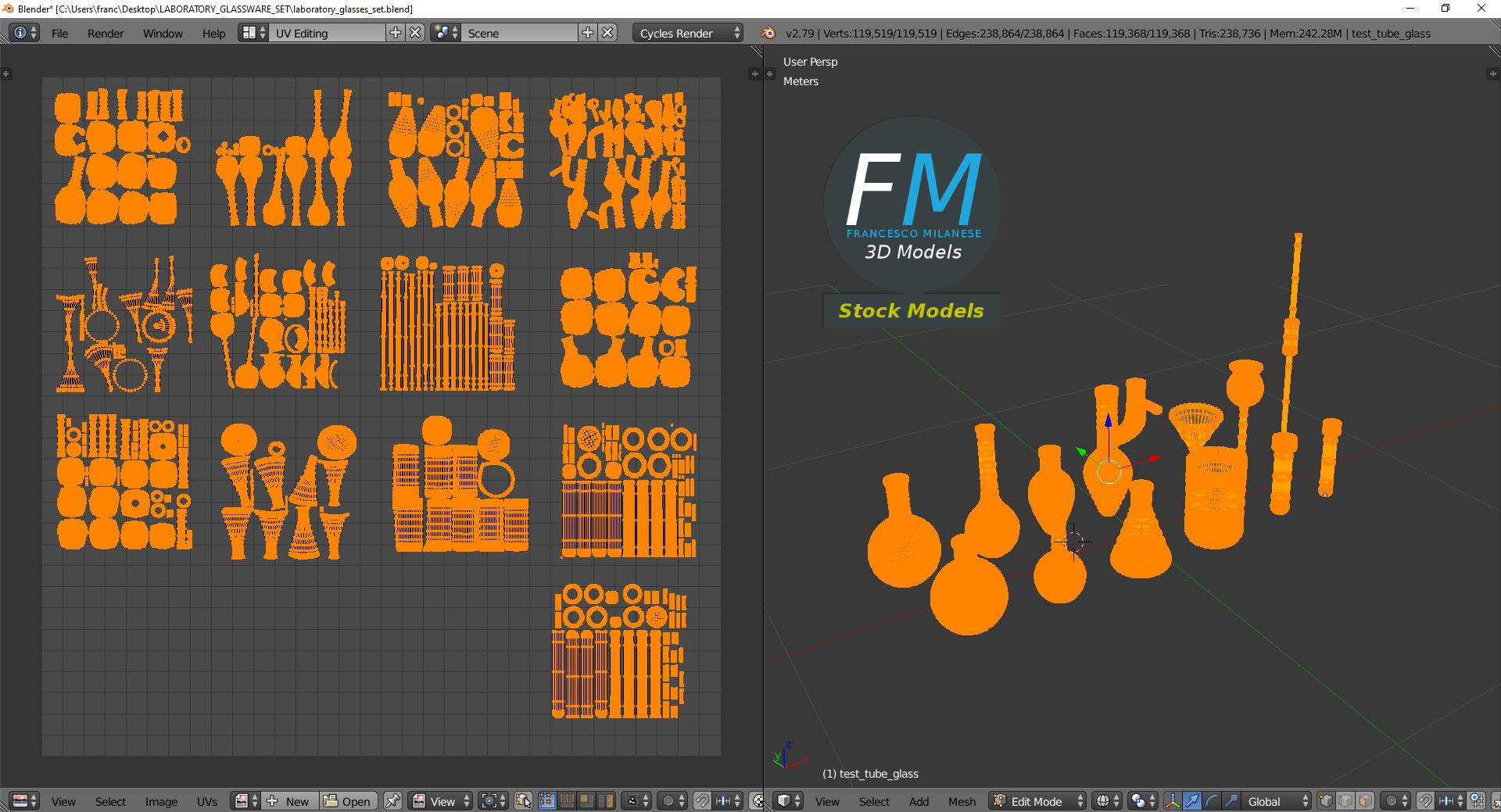
Task: Open UV editor proportional editing selector
Action: [672, 801]
